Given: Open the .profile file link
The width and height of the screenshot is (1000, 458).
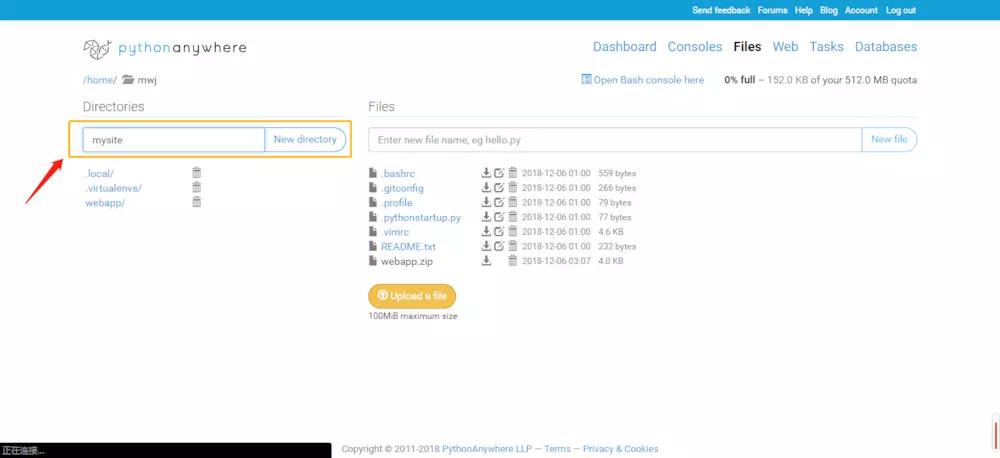Looking at the screenshot, I should (397, 203).
